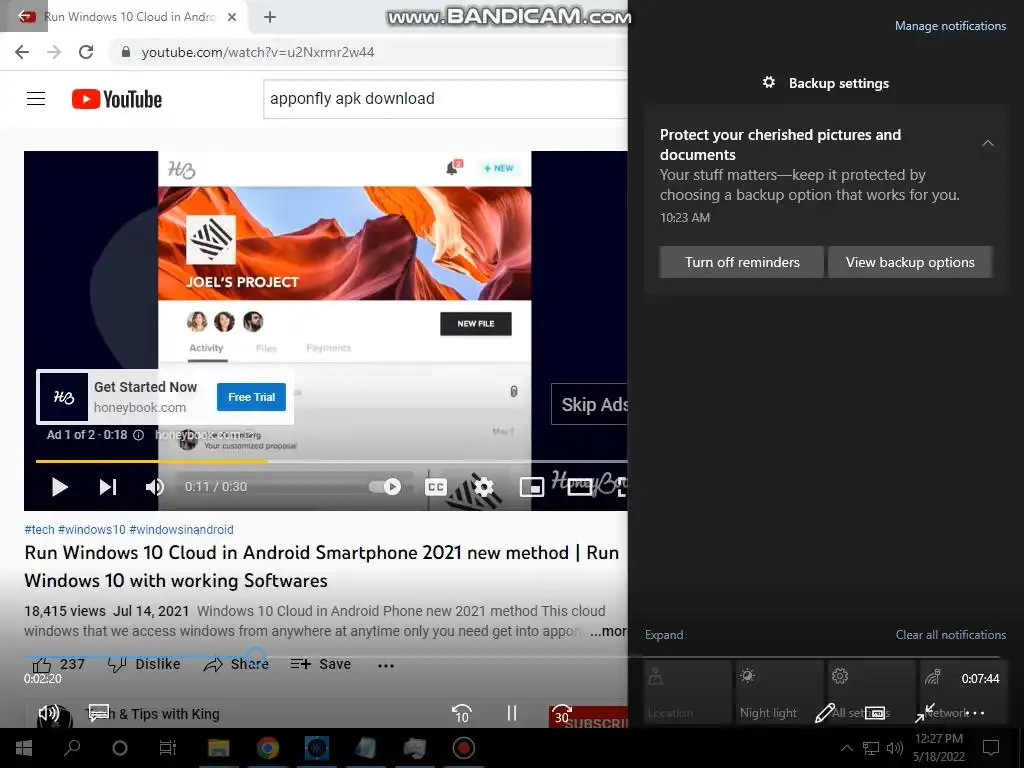This screenshot has height=768, width=1024.
Task: Toggle autoplay switch in player
Action: pos(385,487)
